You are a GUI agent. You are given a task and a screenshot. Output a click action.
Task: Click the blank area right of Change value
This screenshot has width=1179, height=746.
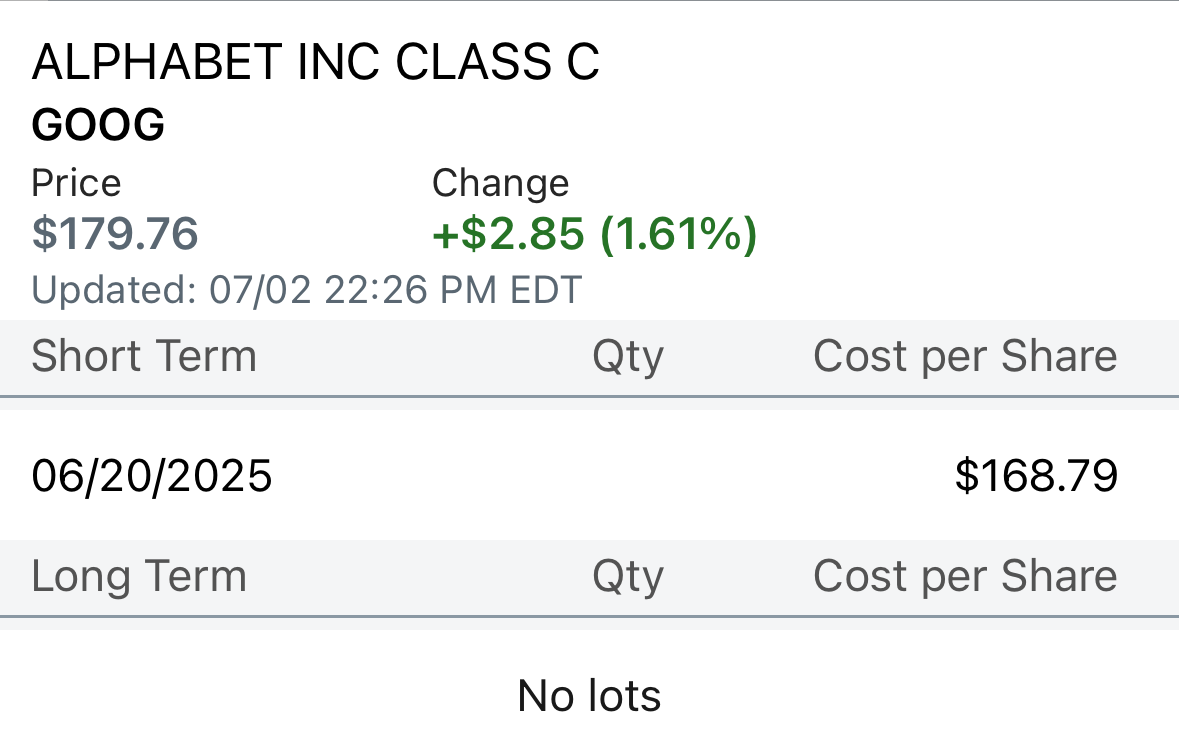(x=960, y=234)
